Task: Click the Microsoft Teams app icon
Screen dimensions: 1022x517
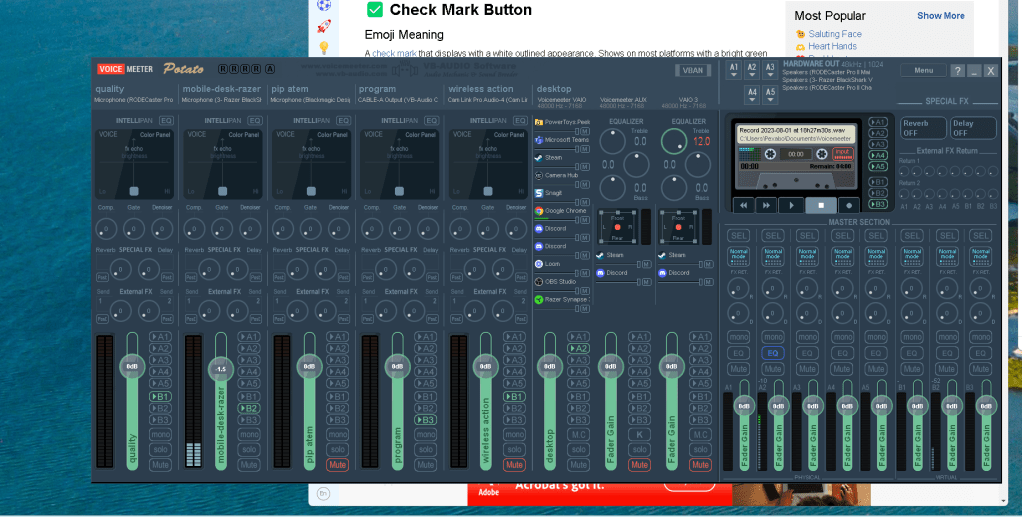Action: pyautogui.click(x=539, y=140)
